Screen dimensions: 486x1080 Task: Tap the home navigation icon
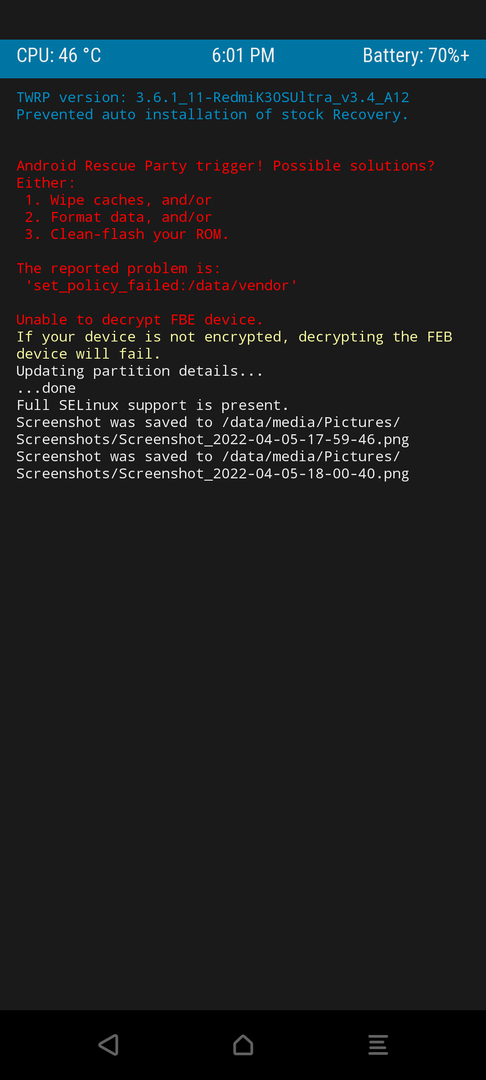243,1044
